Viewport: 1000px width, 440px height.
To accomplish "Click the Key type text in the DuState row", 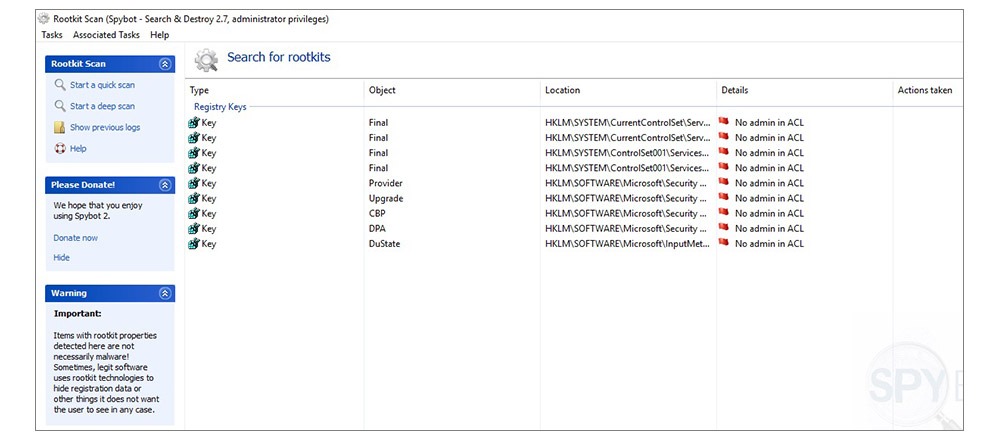I will pyautogui.click(x=209, y=244).
